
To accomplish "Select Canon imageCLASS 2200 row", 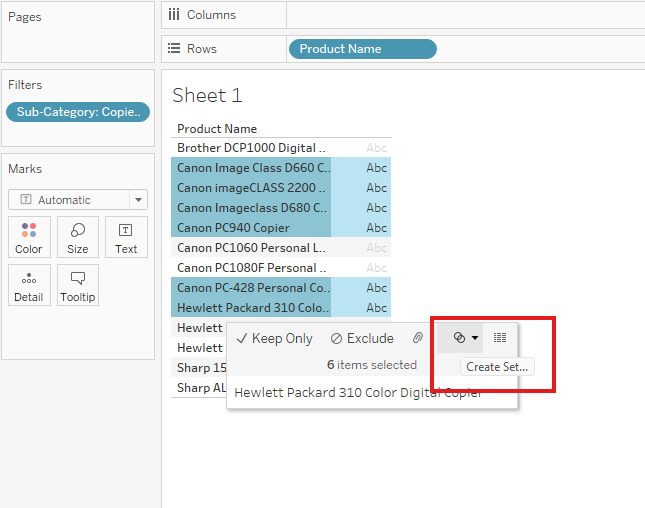I will pos(251,188).
